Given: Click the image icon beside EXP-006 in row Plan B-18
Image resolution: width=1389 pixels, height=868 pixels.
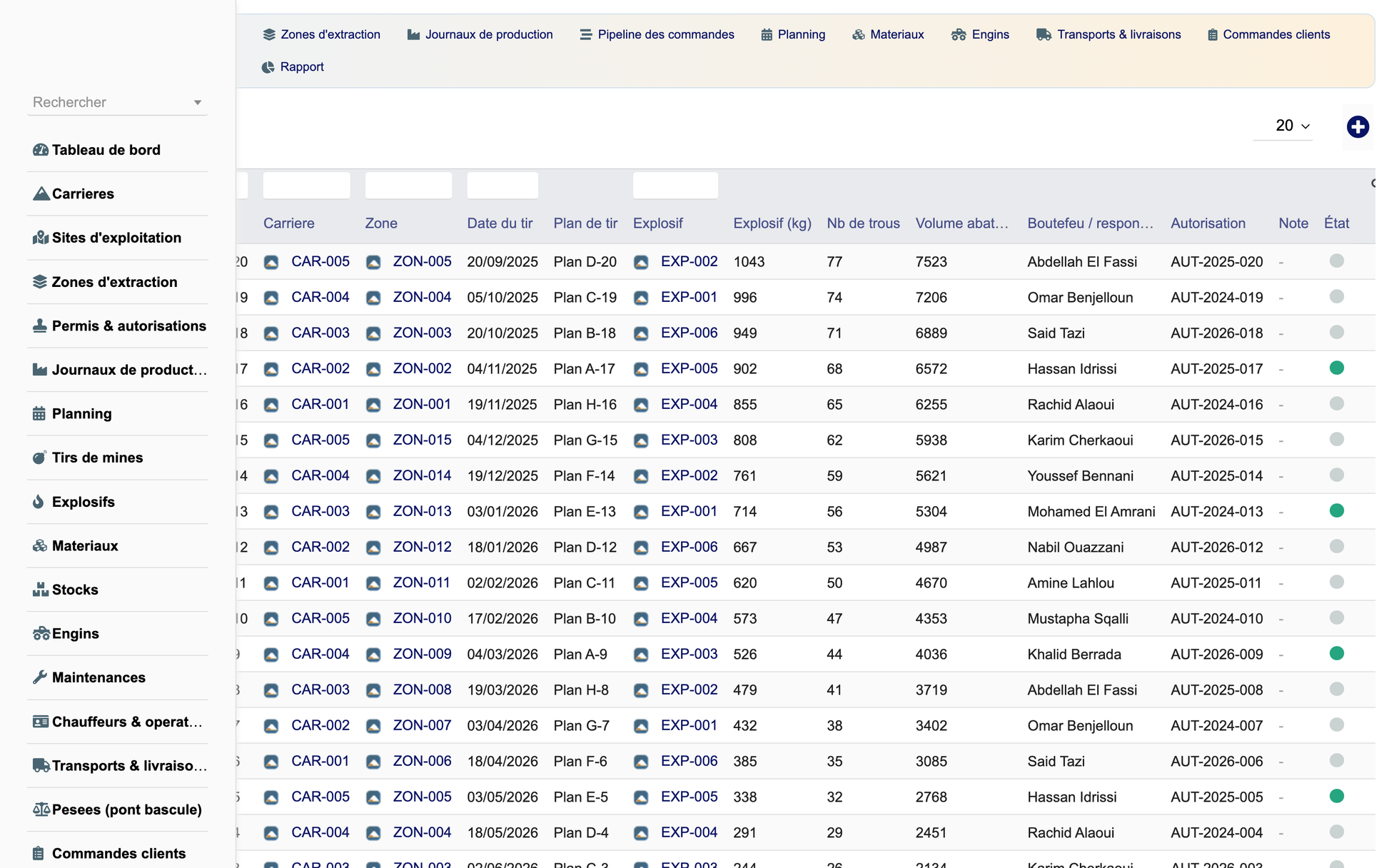Looking at the screenshot, I should 641,333.
